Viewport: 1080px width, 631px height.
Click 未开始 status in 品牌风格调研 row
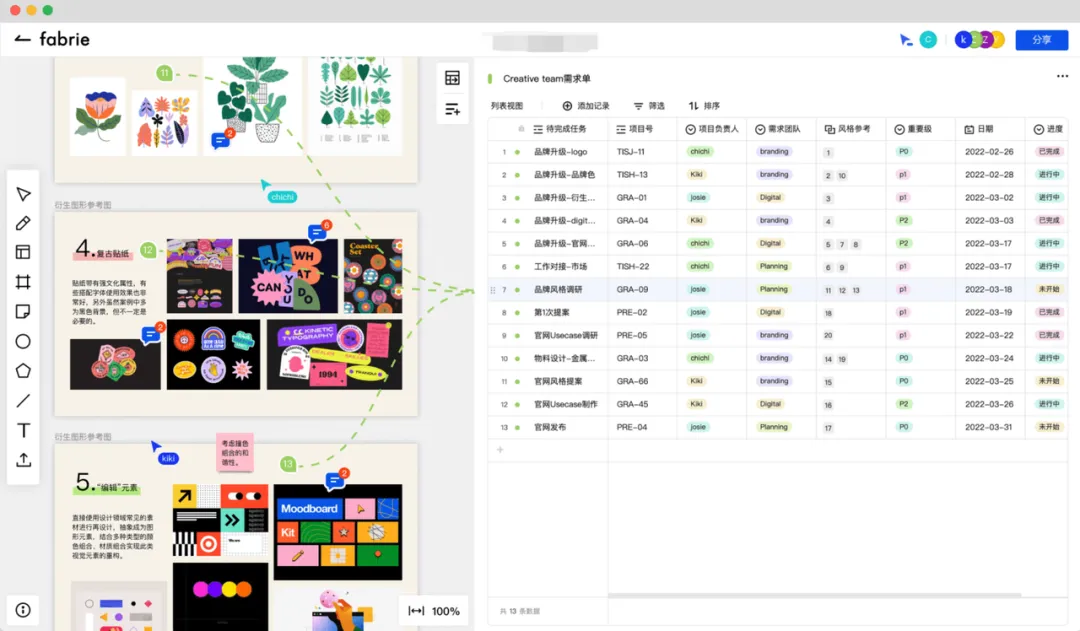coord(1049,289)
